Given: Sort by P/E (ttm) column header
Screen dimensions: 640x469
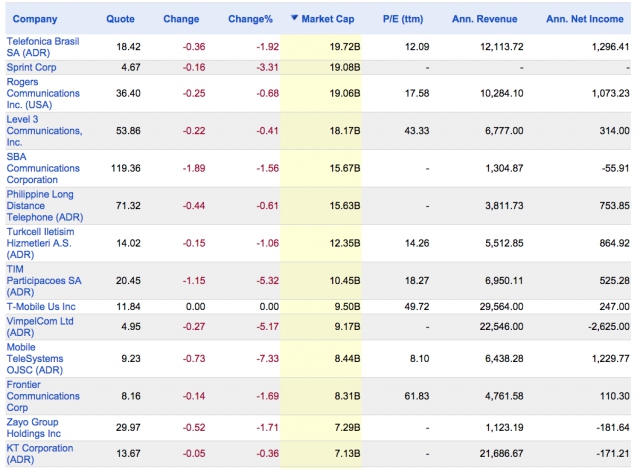Looking at the screenshot, I should point(403,19).
